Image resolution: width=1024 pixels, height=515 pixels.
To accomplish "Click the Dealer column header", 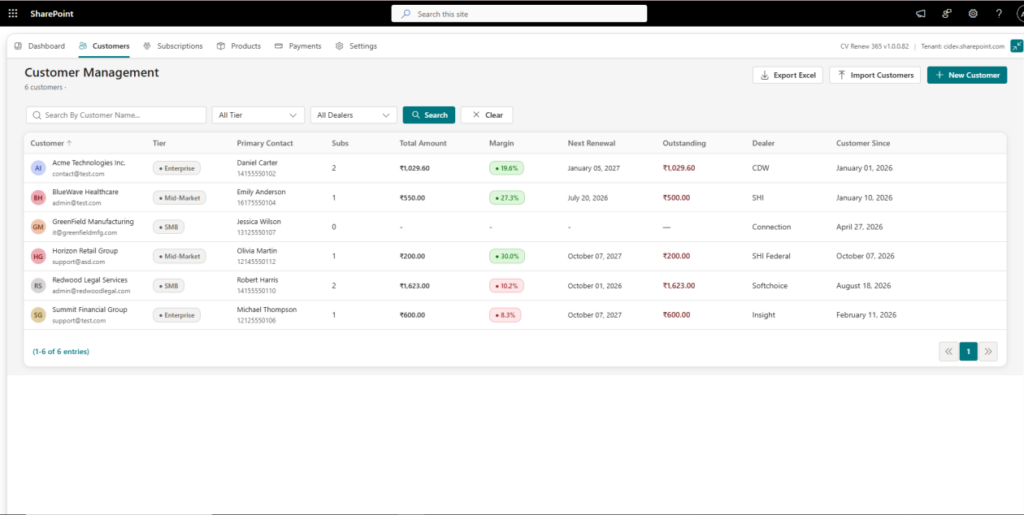I will coord(763,143).
